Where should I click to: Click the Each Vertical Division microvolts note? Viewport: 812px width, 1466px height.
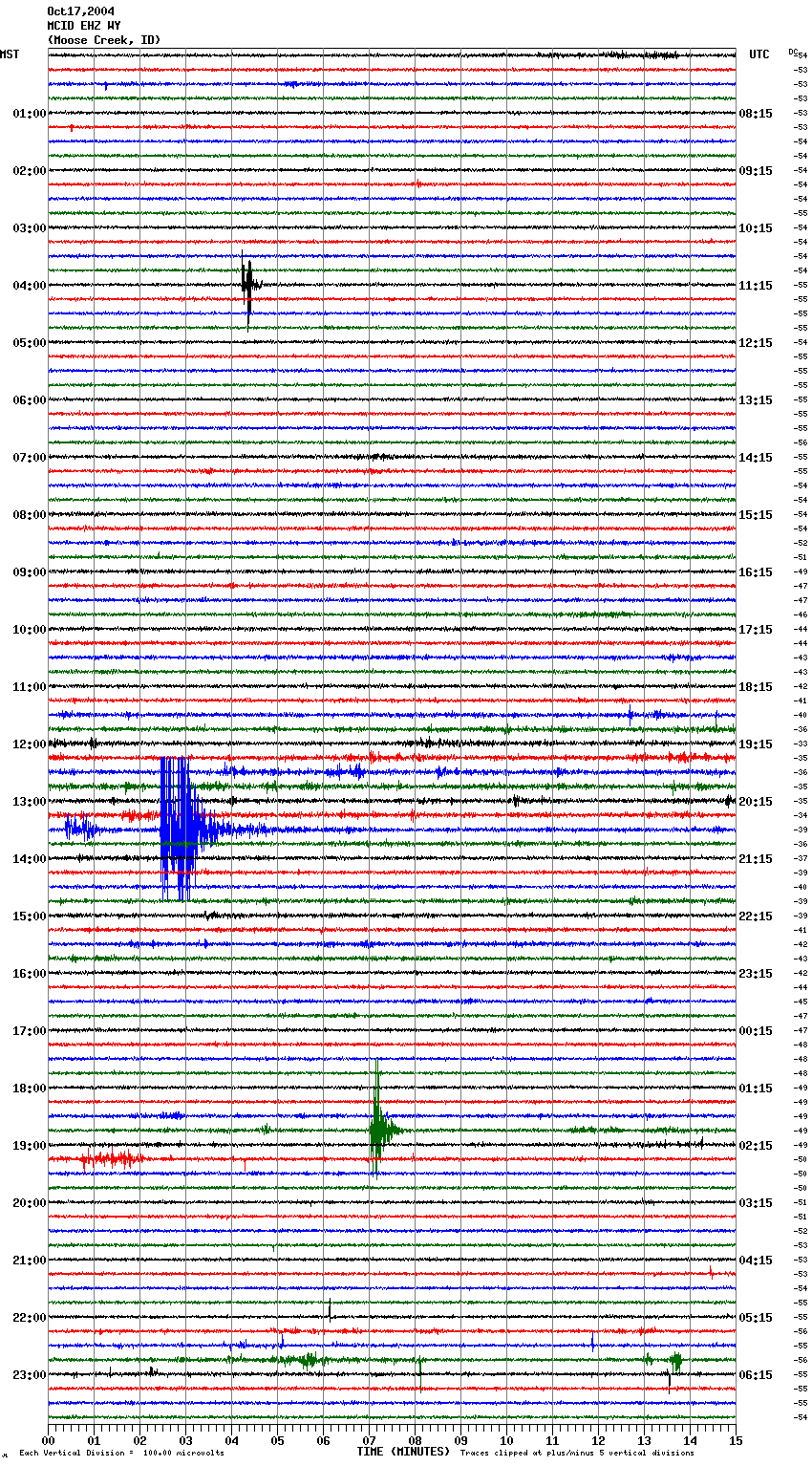(x=121, y=1453)
